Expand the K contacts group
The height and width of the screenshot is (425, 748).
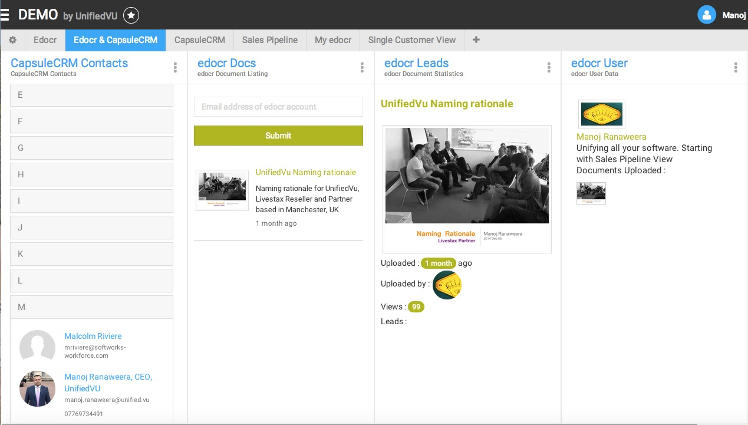pyautogui.click(x=92, y=254)
